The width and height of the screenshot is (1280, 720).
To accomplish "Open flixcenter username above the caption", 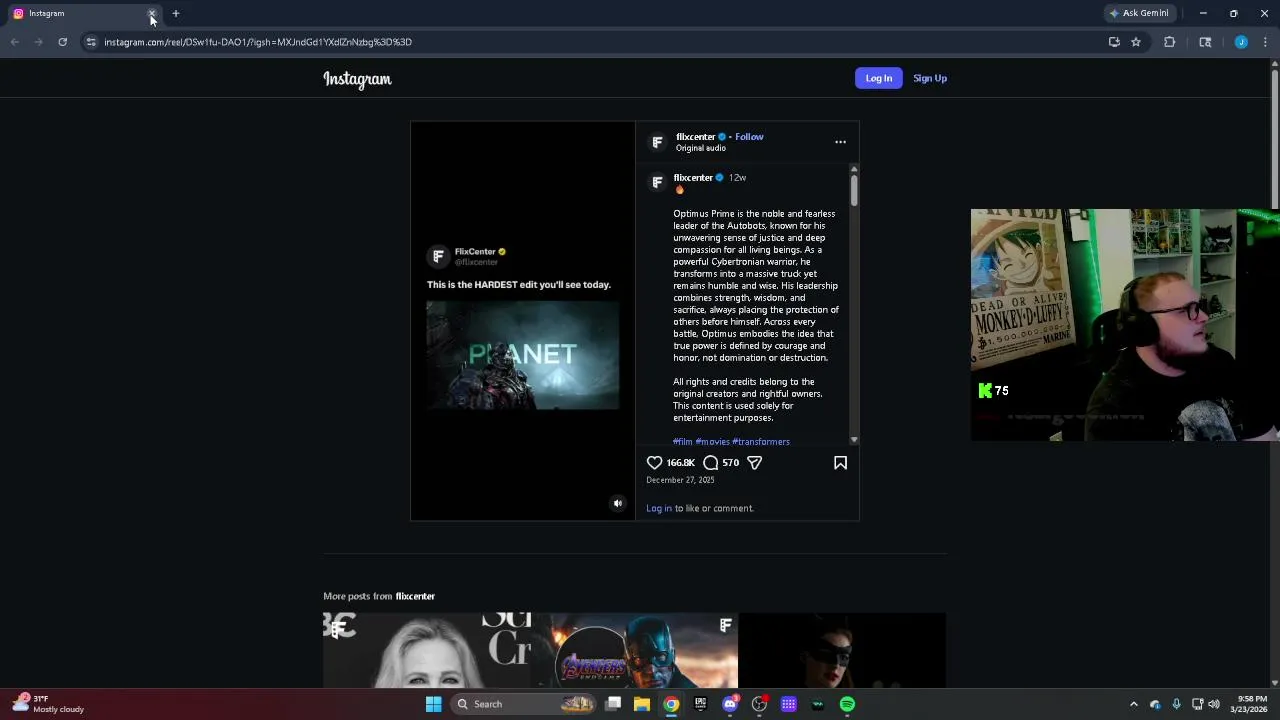I will tap(693, 177).
